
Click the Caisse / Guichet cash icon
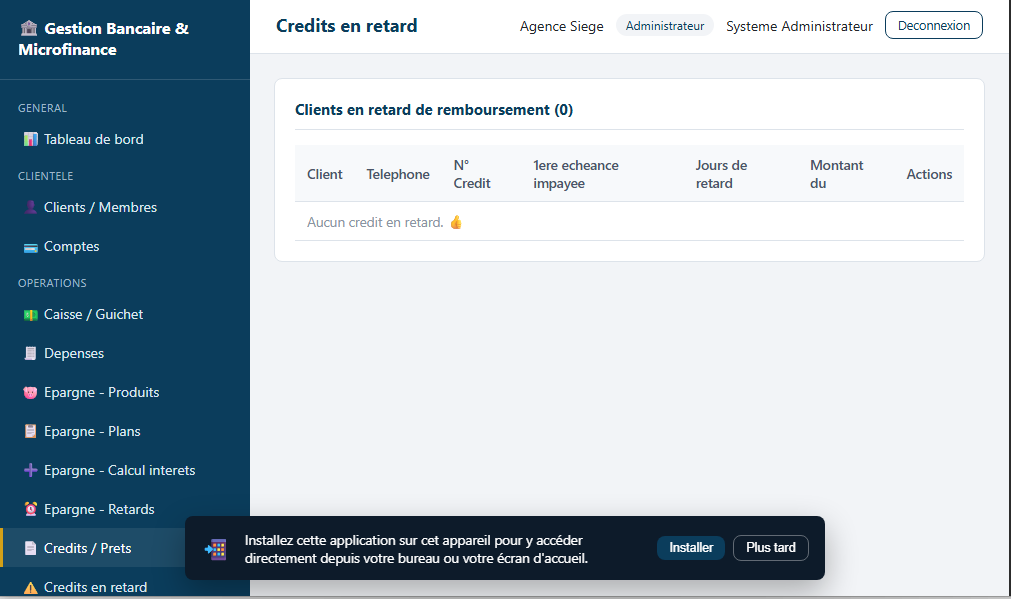[x=30, y=315]
